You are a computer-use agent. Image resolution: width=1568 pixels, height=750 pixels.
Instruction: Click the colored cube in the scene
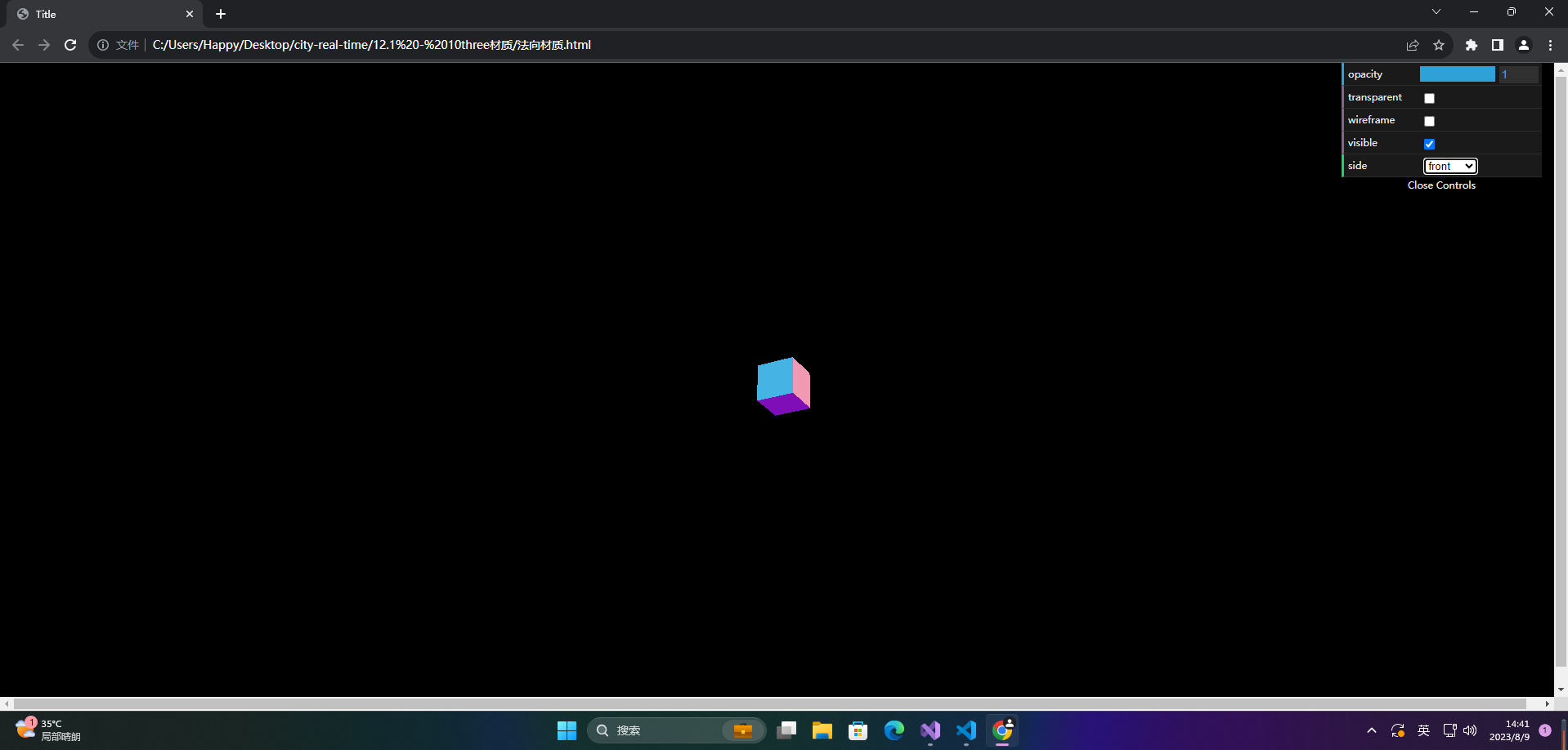783,386
